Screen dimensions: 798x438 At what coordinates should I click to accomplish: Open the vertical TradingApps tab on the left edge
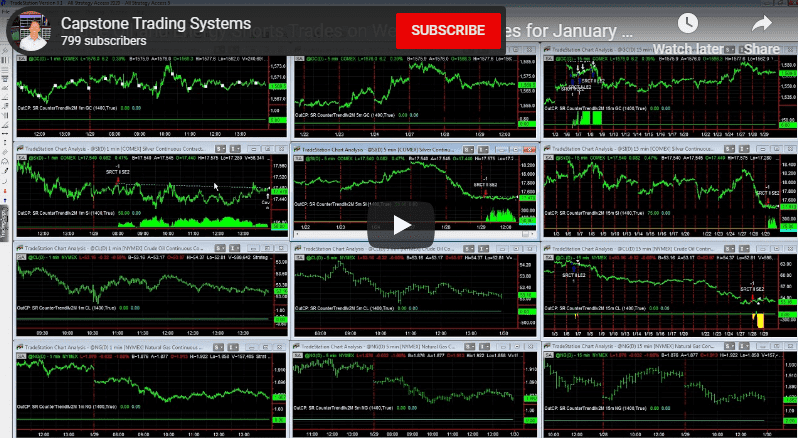click(x=5, y=222)
